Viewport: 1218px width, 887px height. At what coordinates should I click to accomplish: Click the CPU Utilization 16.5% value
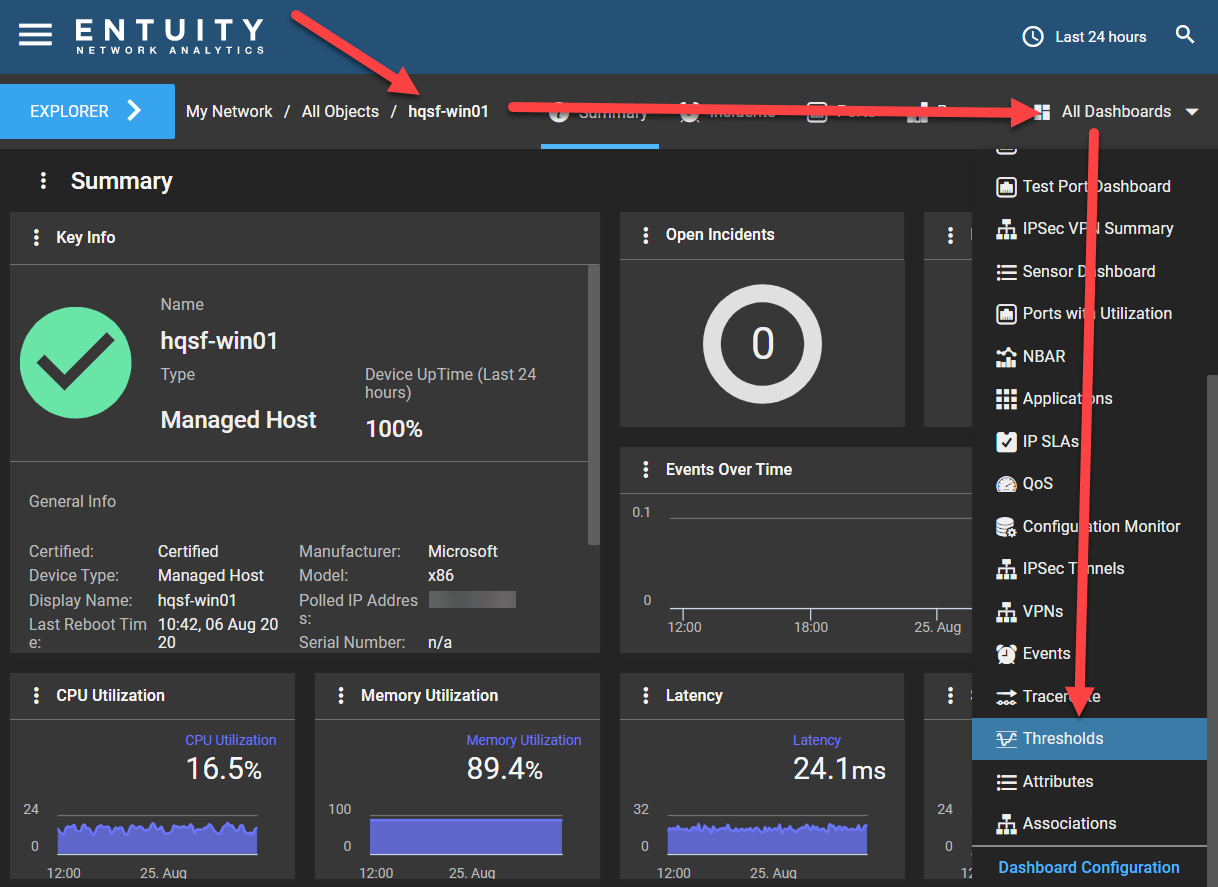click(224, 770)
